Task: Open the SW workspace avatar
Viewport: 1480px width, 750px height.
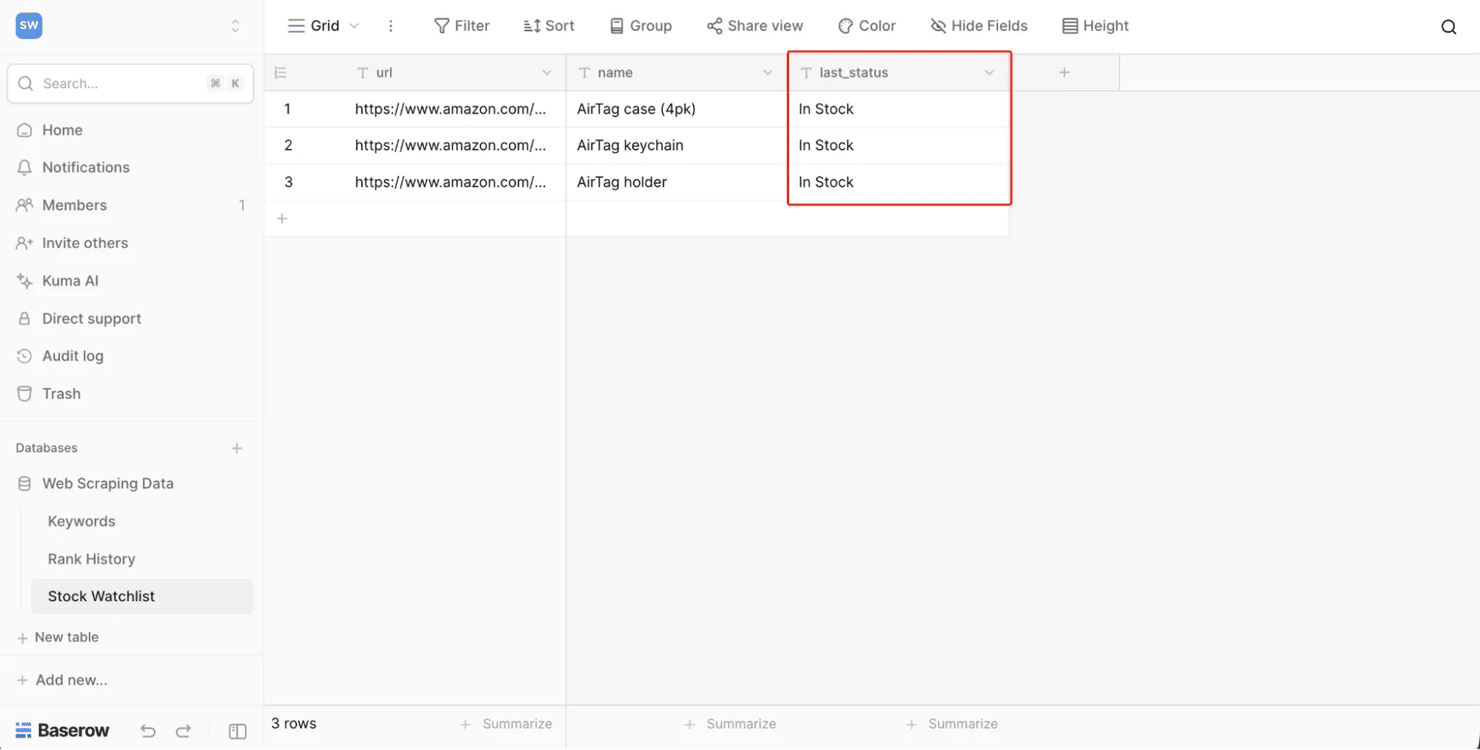Action: click(x=29, y=26)
